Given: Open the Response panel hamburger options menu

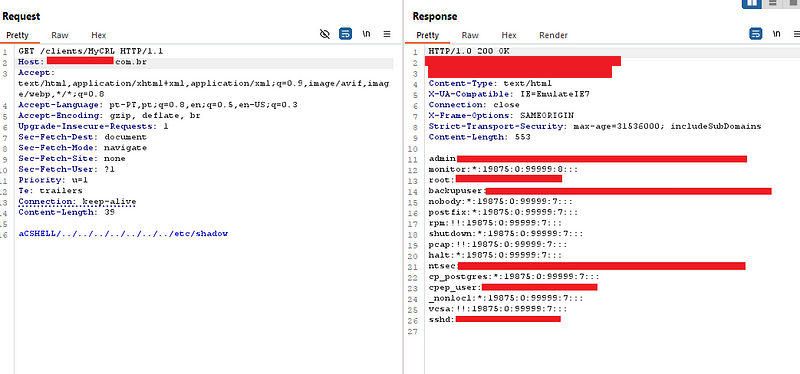Looking at the screenshot, I should pyautogui.click(x=797, y=34).
